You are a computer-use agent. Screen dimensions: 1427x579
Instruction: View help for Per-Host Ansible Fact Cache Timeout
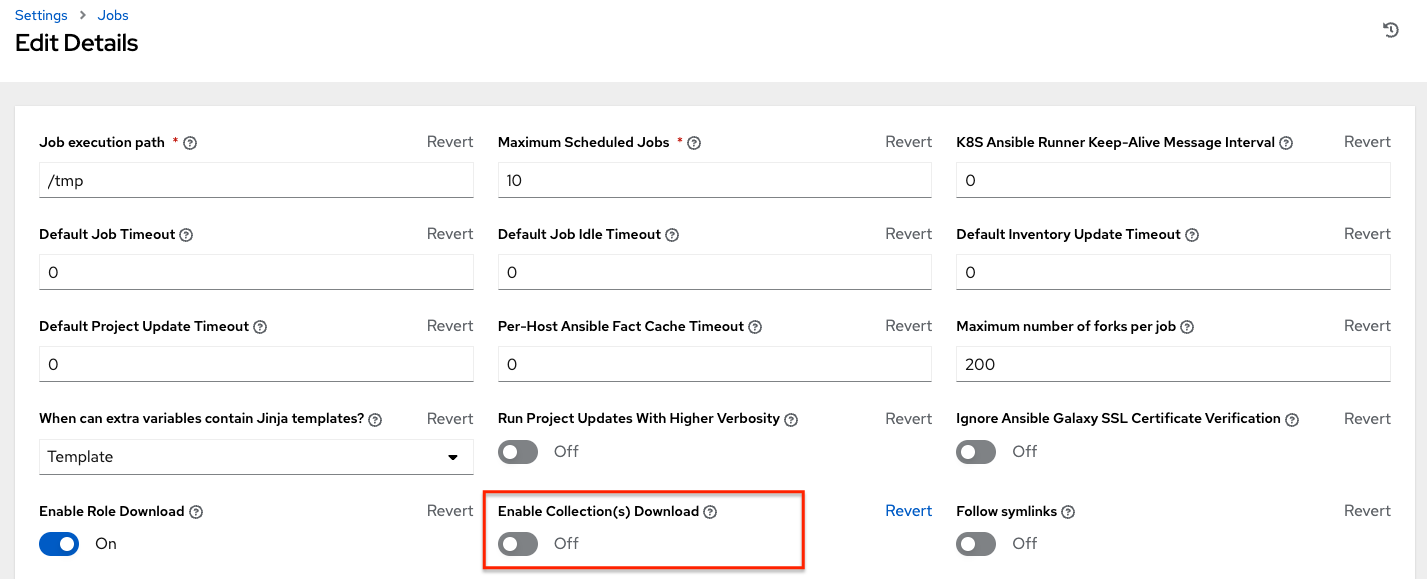point(755,326)
